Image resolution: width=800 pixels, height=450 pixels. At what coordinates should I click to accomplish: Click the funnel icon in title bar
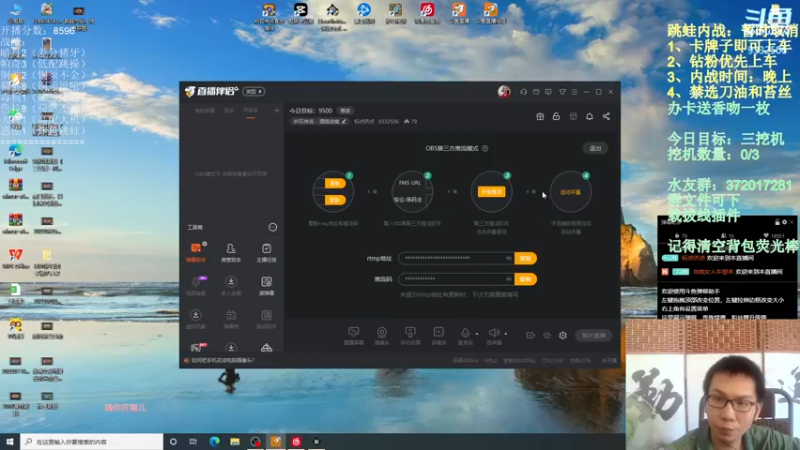click(562, 92)
